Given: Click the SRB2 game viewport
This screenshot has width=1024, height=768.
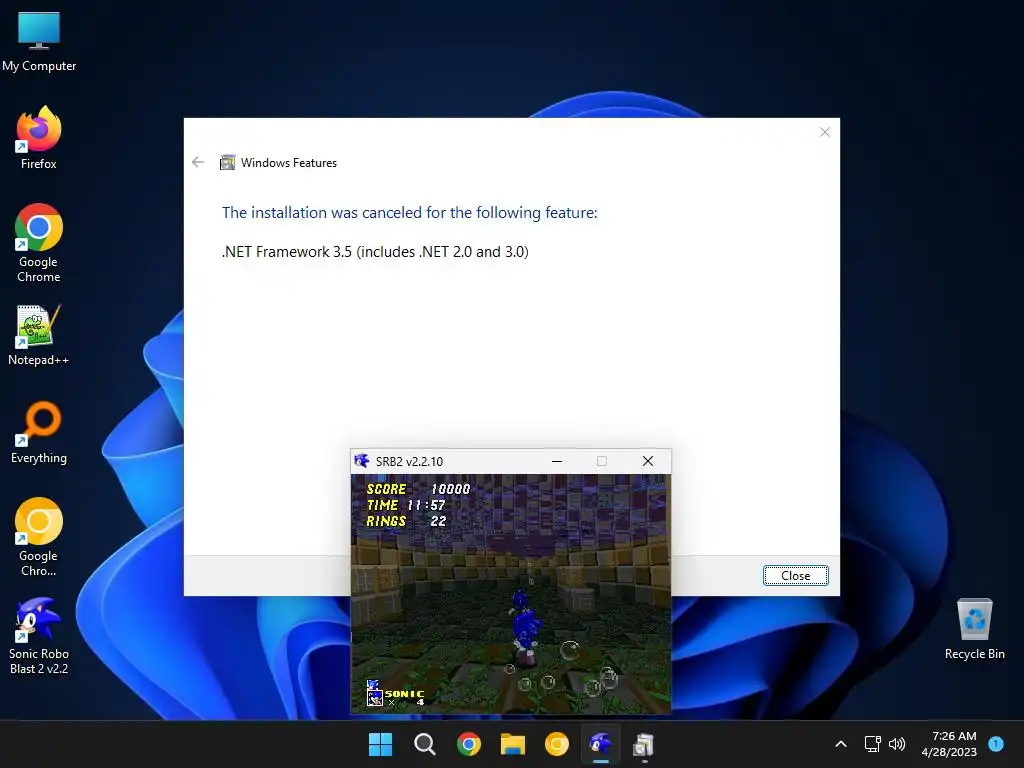Looking at the screenshot, I should tap(511, 594).
